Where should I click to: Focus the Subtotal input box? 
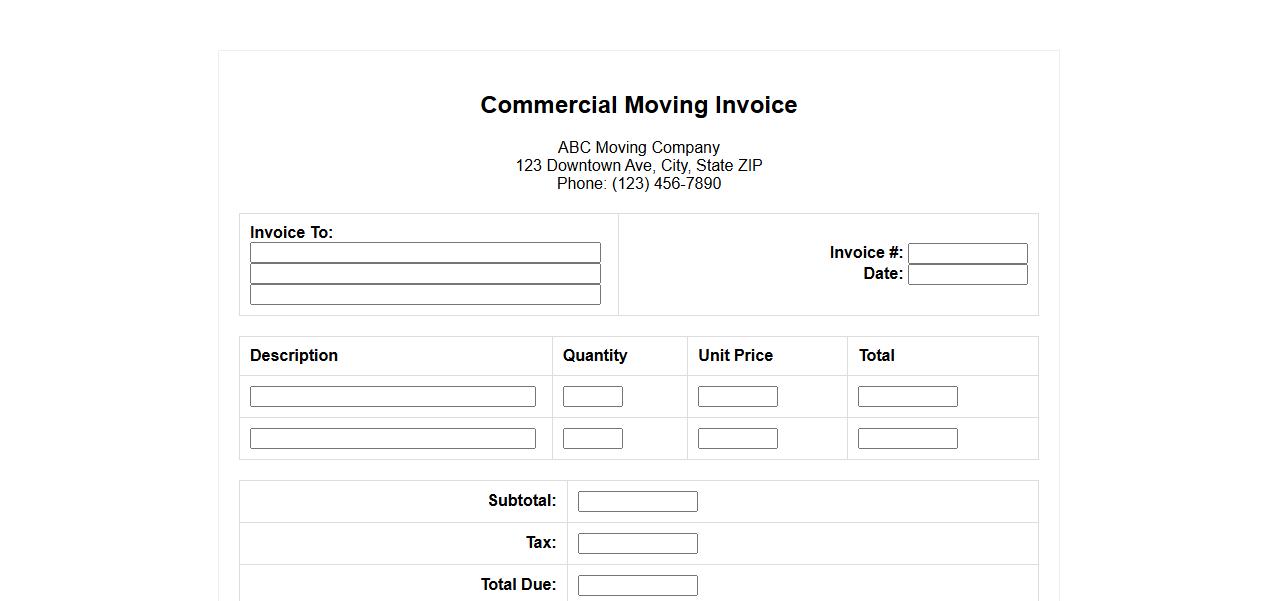pyautogui.click(x=637, y=502)
